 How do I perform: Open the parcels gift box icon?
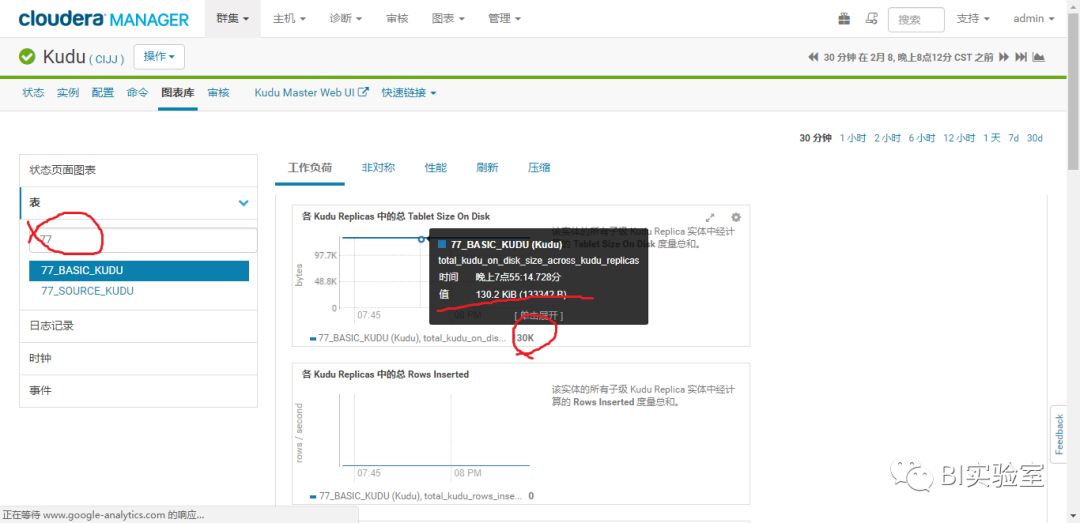coord(844,19)
